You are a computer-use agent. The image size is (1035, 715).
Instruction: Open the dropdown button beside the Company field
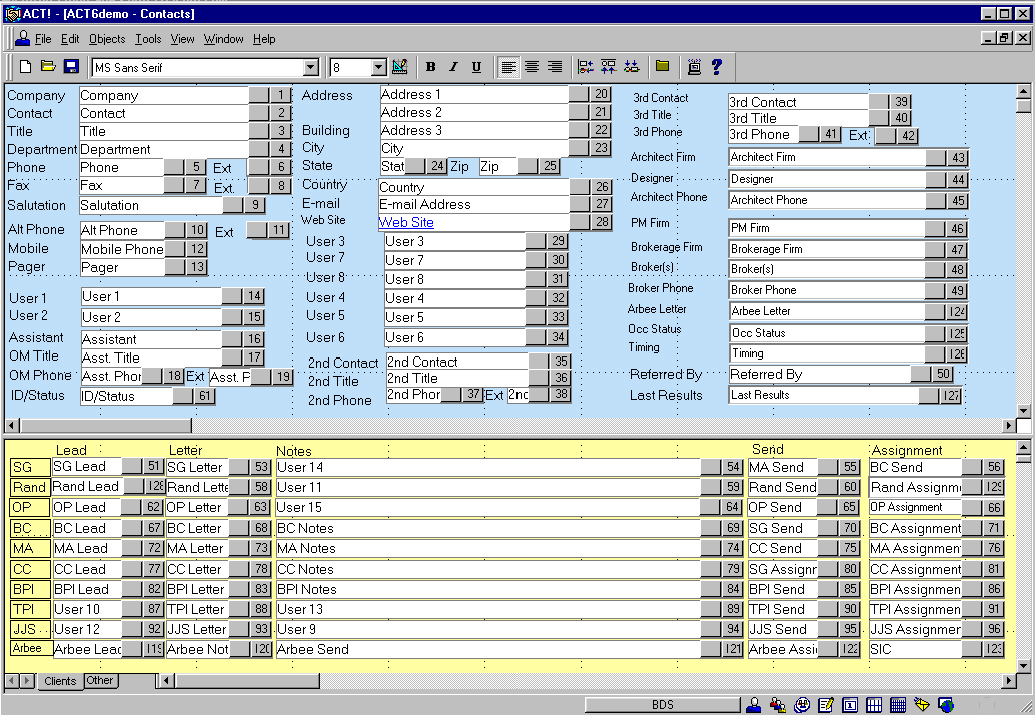259,95
